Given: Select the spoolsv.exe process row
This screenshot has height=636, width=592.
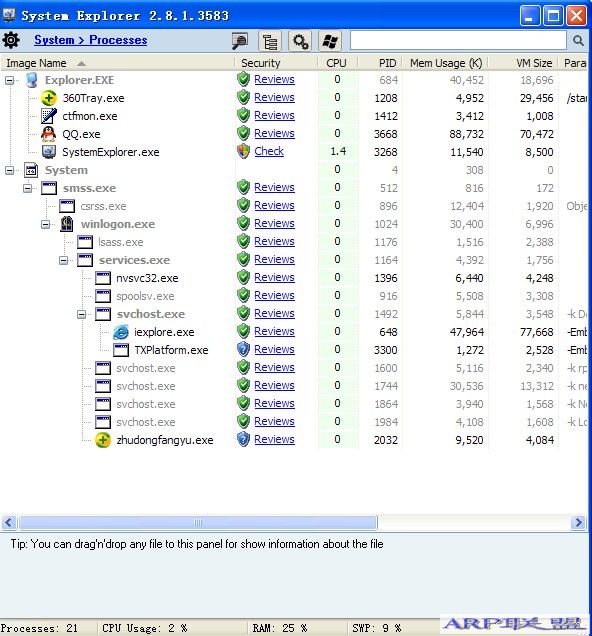Looking at the screenshot, I should point(294,296).
